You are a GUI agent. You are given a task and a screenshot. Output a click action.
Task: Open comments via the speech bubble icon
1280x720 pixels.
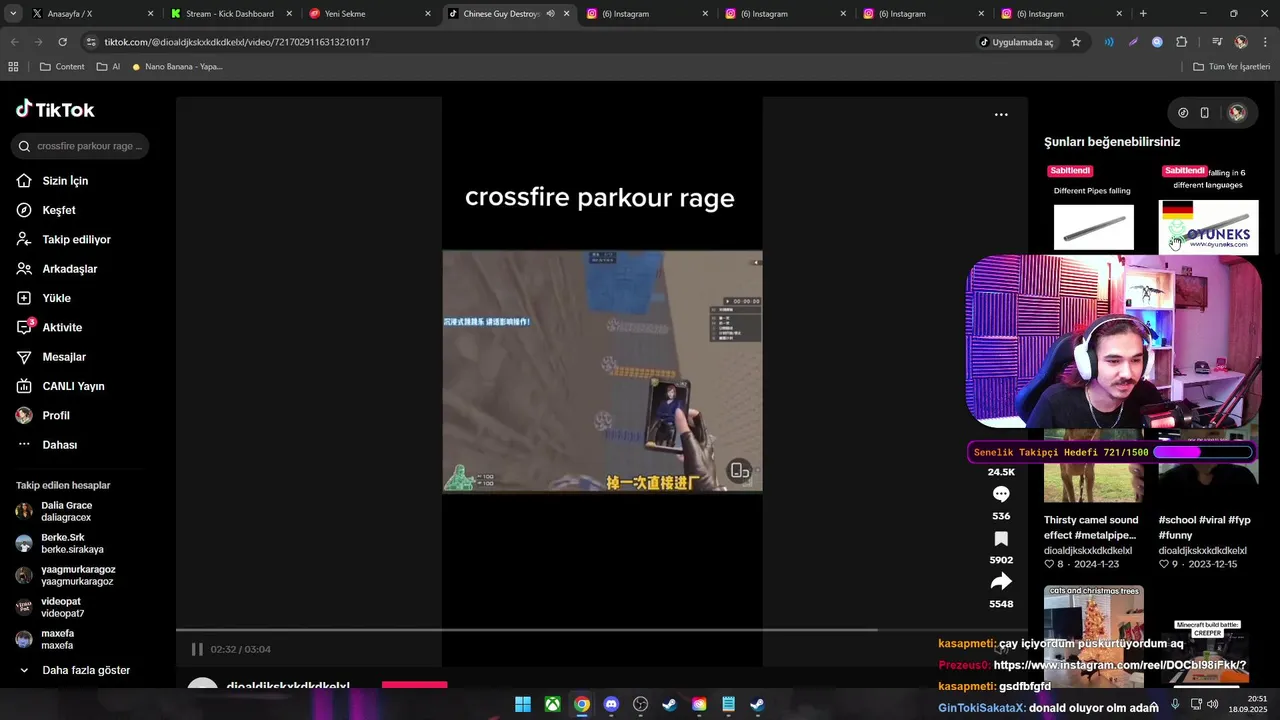pos(1001,494)
